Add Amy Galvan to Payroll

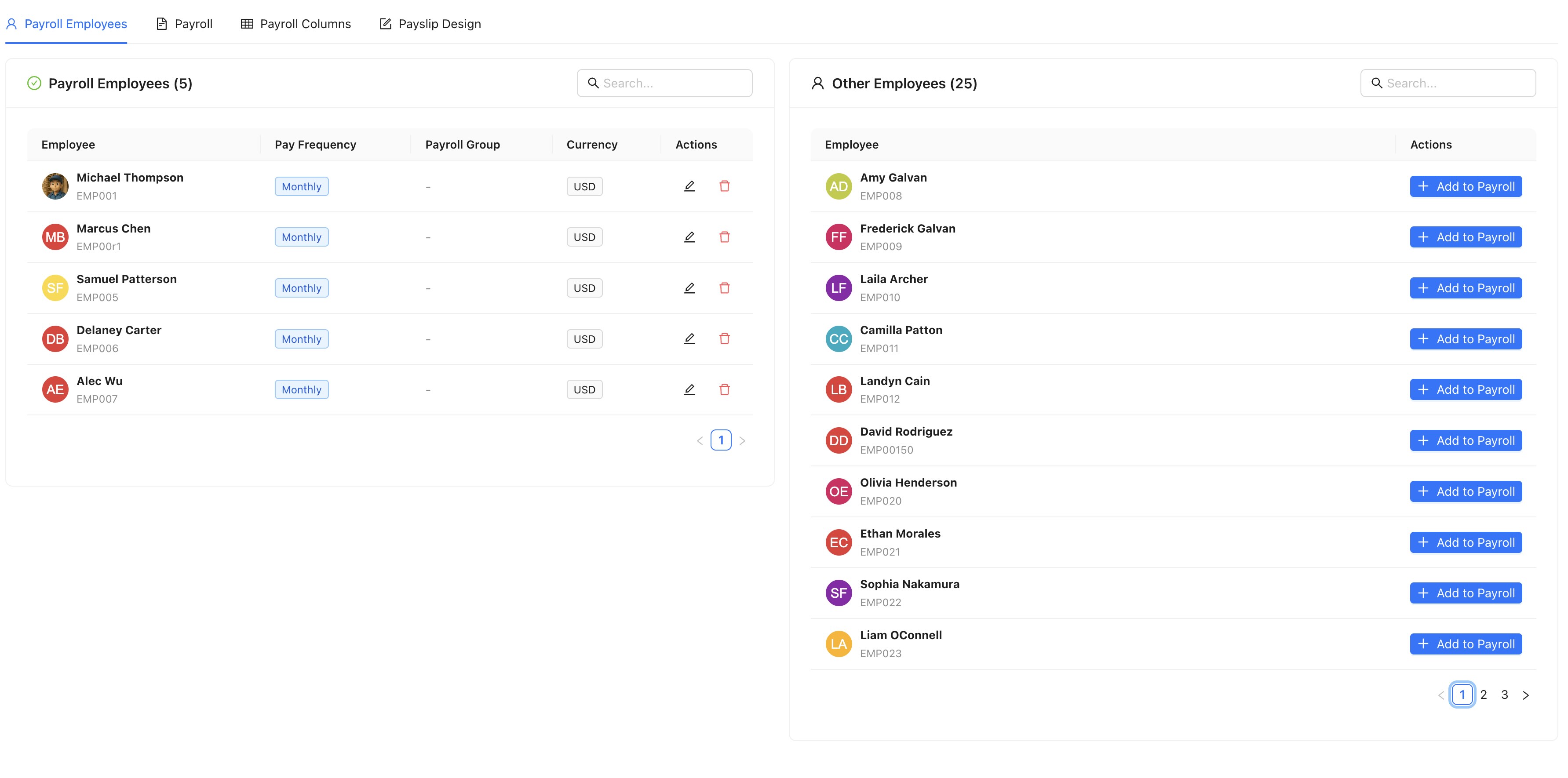click(1465, 186)
